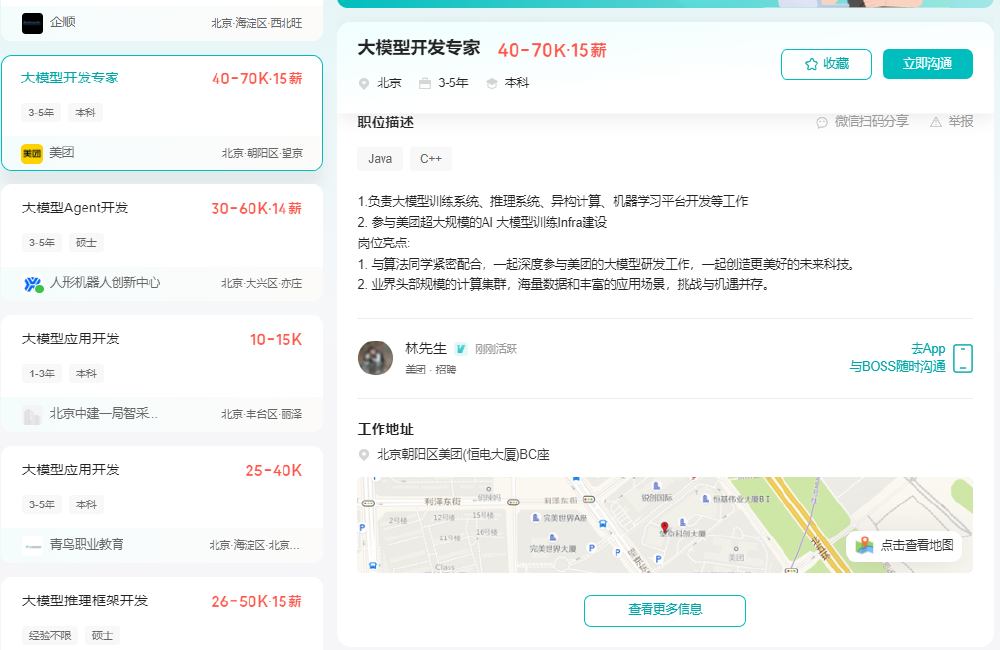Screen dimensions: 1000x650
Task: Click the 企顺 company logo
Action: click(32, 22)
